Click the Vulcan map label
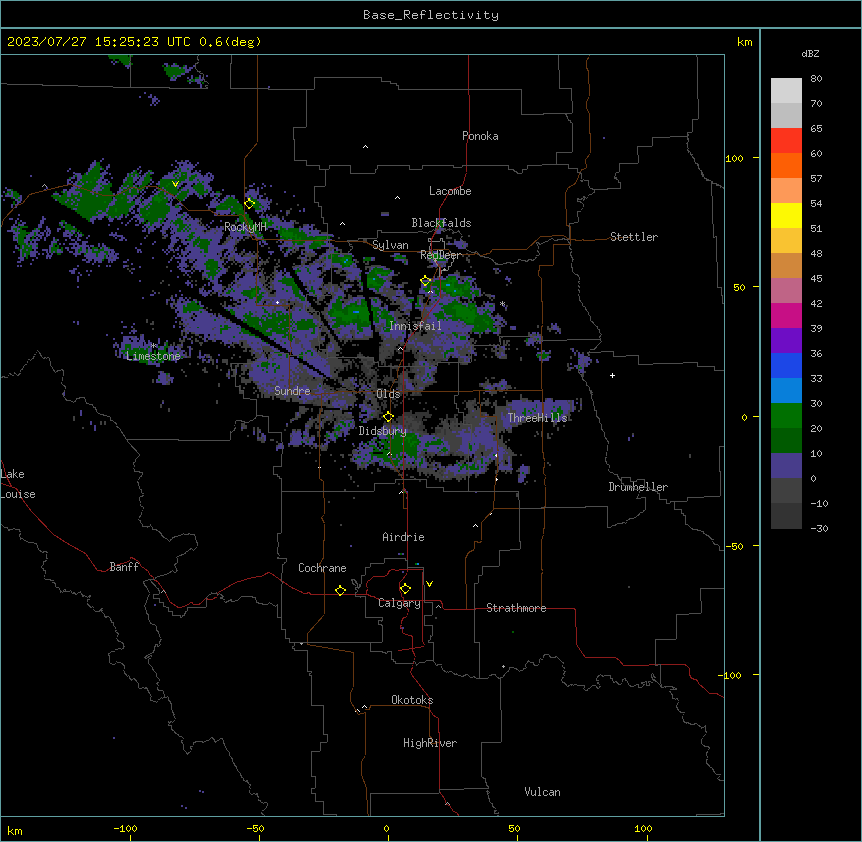The image size is (862, 842). point(543,792)
